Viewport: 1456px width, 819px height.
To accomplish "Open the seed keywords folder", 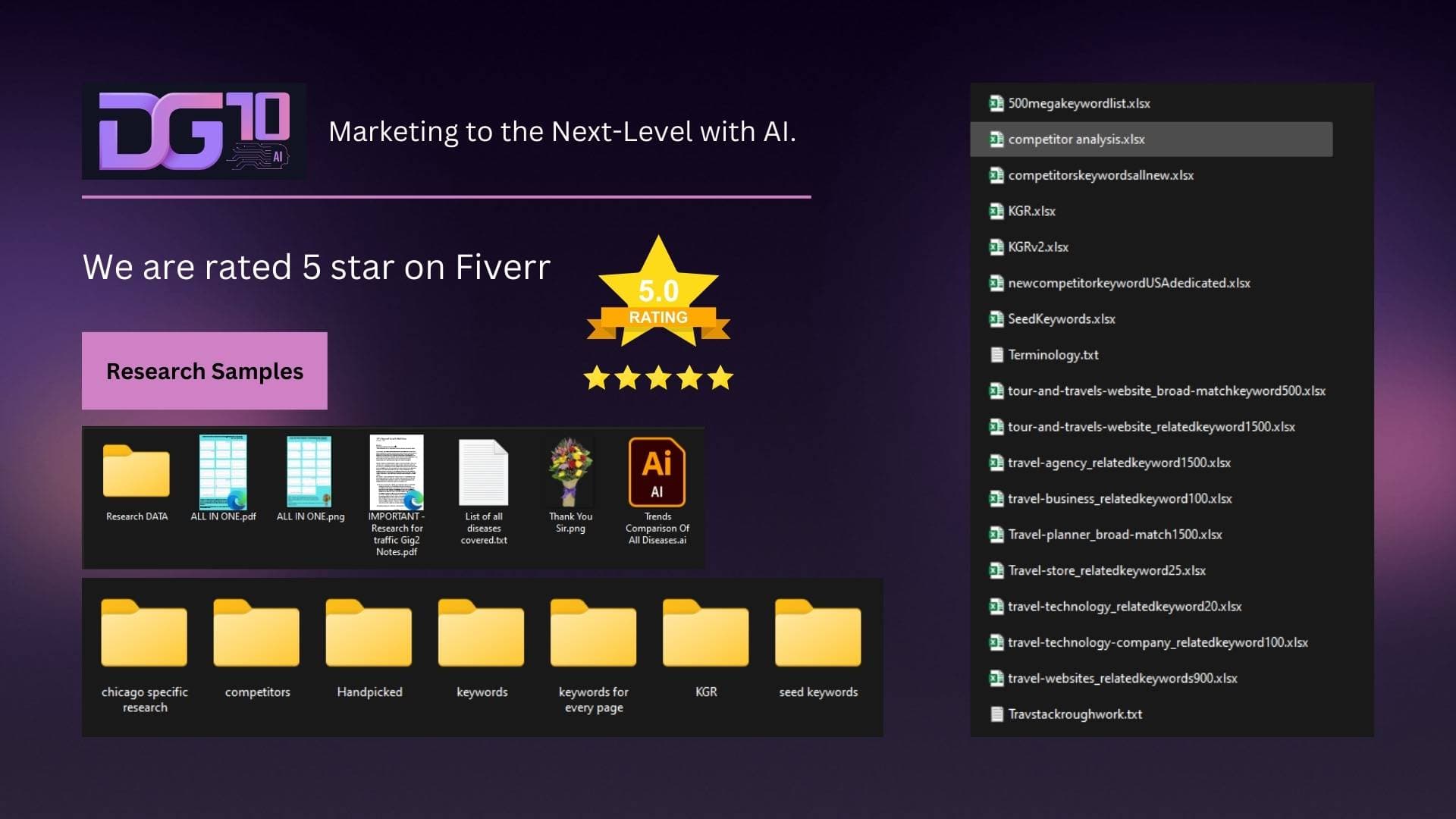I will click(x=818, y=634).
